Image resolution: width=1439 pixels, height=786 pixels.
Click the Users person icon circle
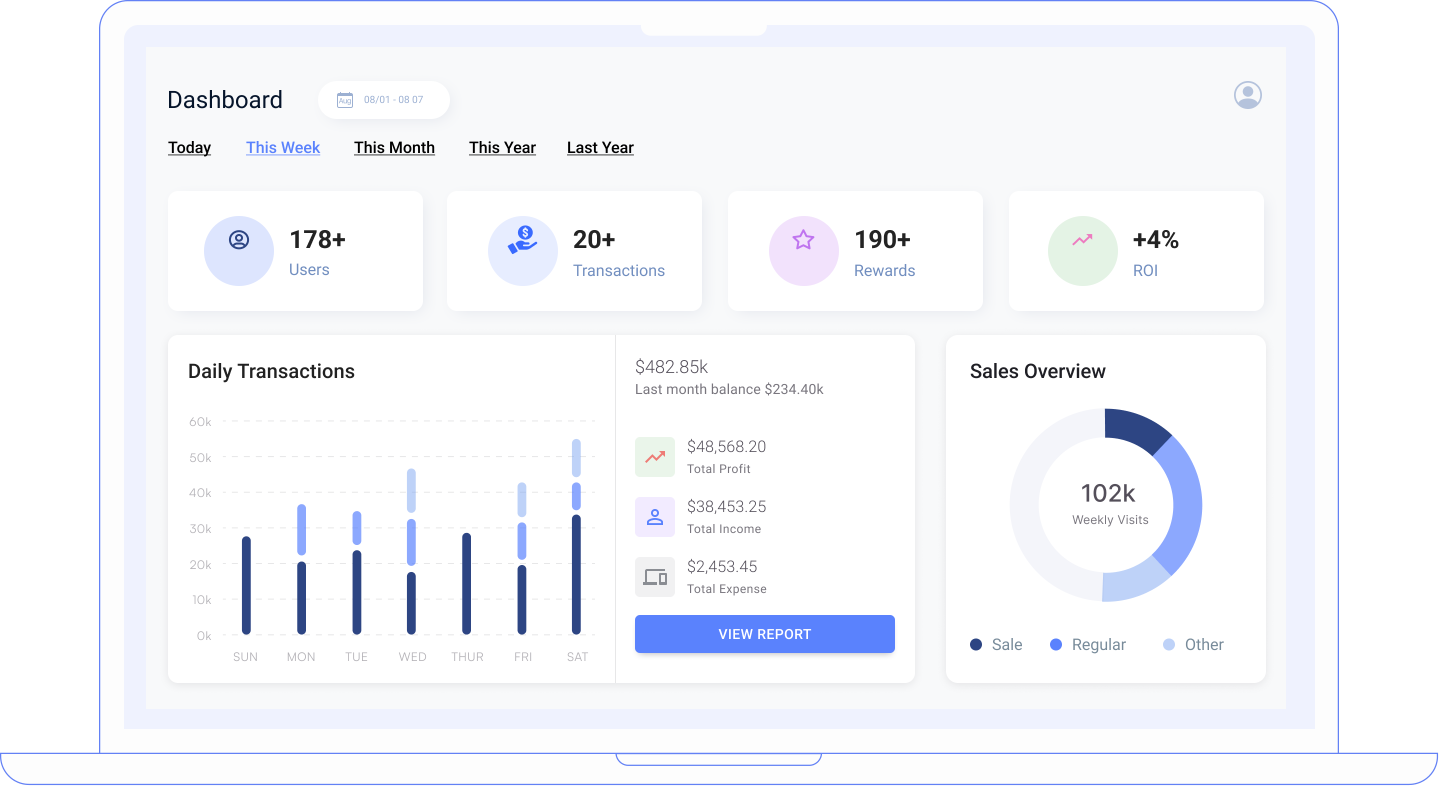239,251
